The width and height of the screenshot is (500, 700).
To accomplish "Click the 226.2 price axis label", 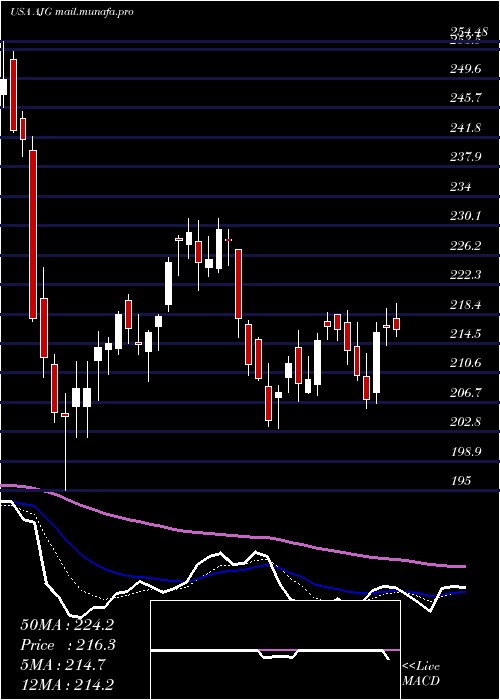I will [467, 246].
